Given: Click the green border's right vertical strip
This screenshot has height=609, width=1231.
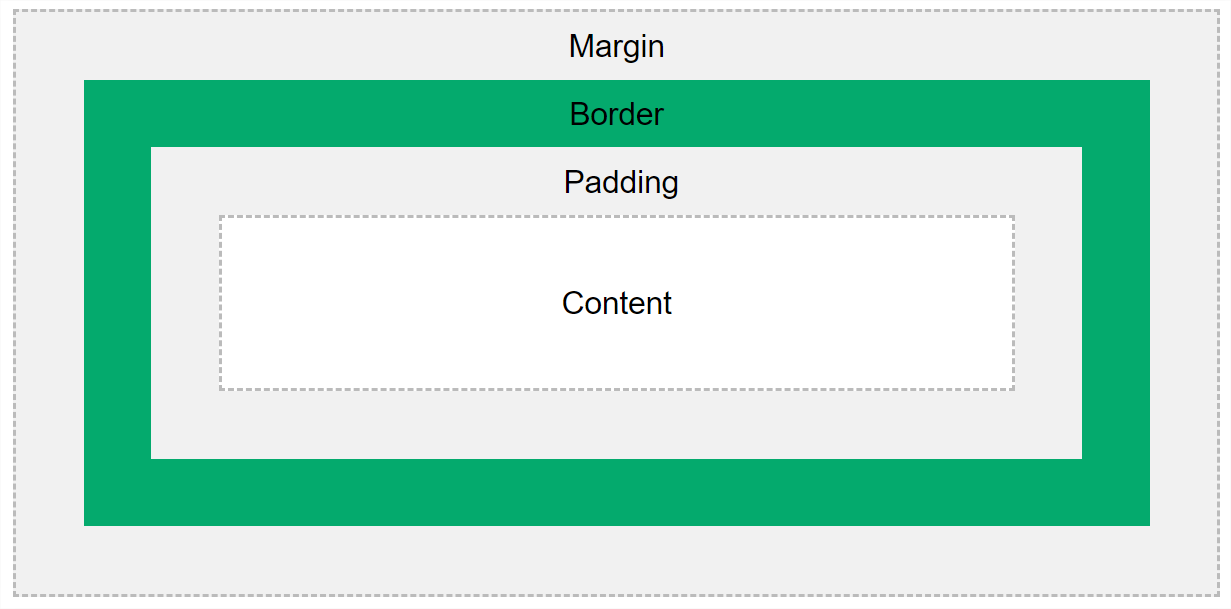Looking at the screenshot, I should coord(1116,302).
